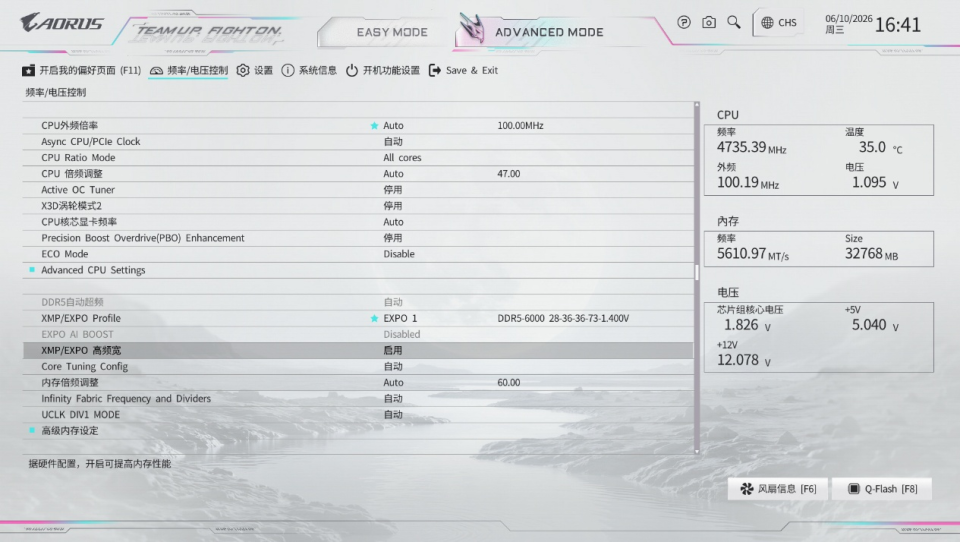The width and height of the screenshot is (960, 542).
Task: Click the 32768 MB size reading
Action: pos(871,254)
